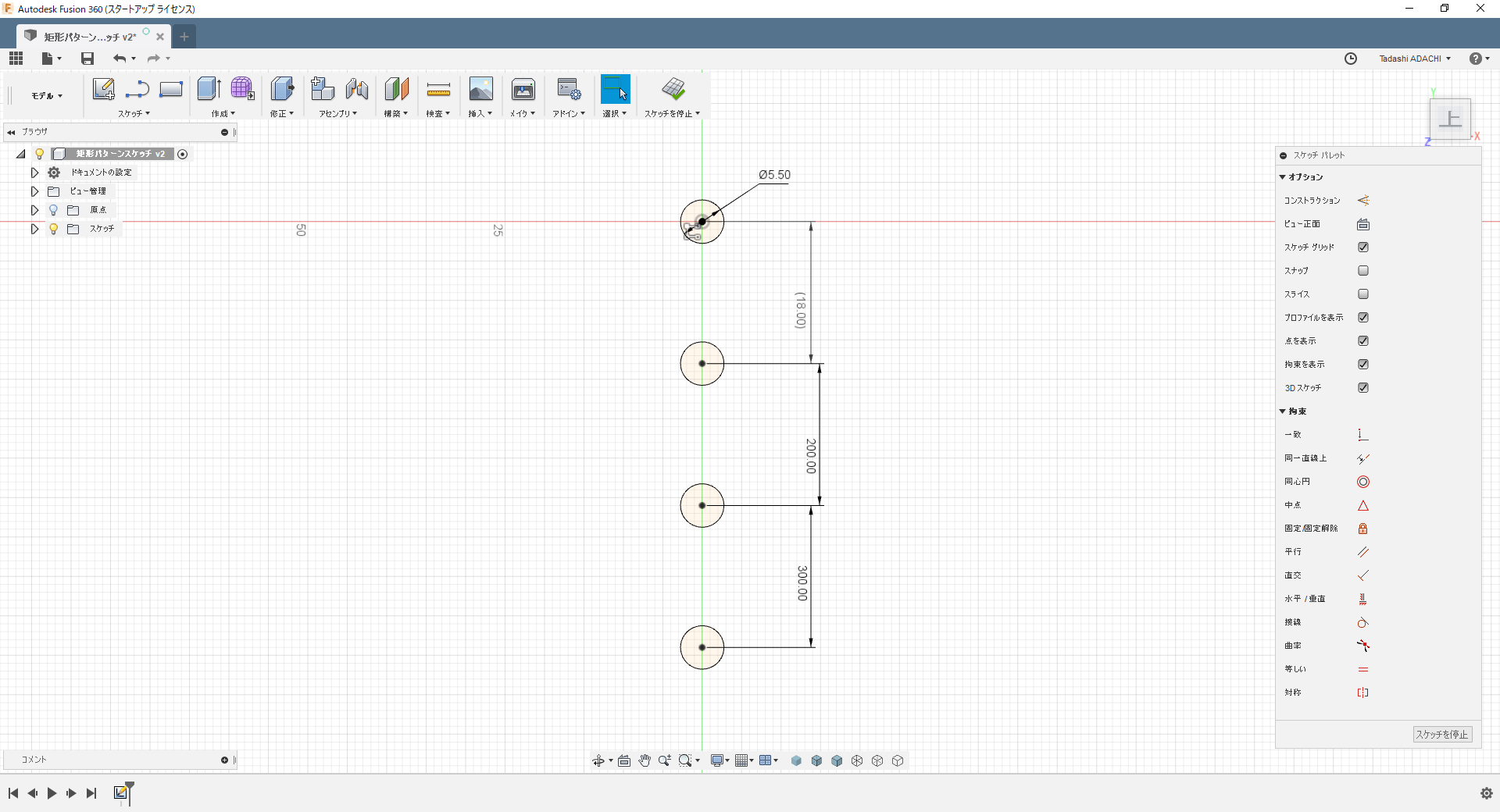Viewport: 1500px width, 812px height.
Task: Open the Sketch dropdown menu
Action: coord(134,113)
